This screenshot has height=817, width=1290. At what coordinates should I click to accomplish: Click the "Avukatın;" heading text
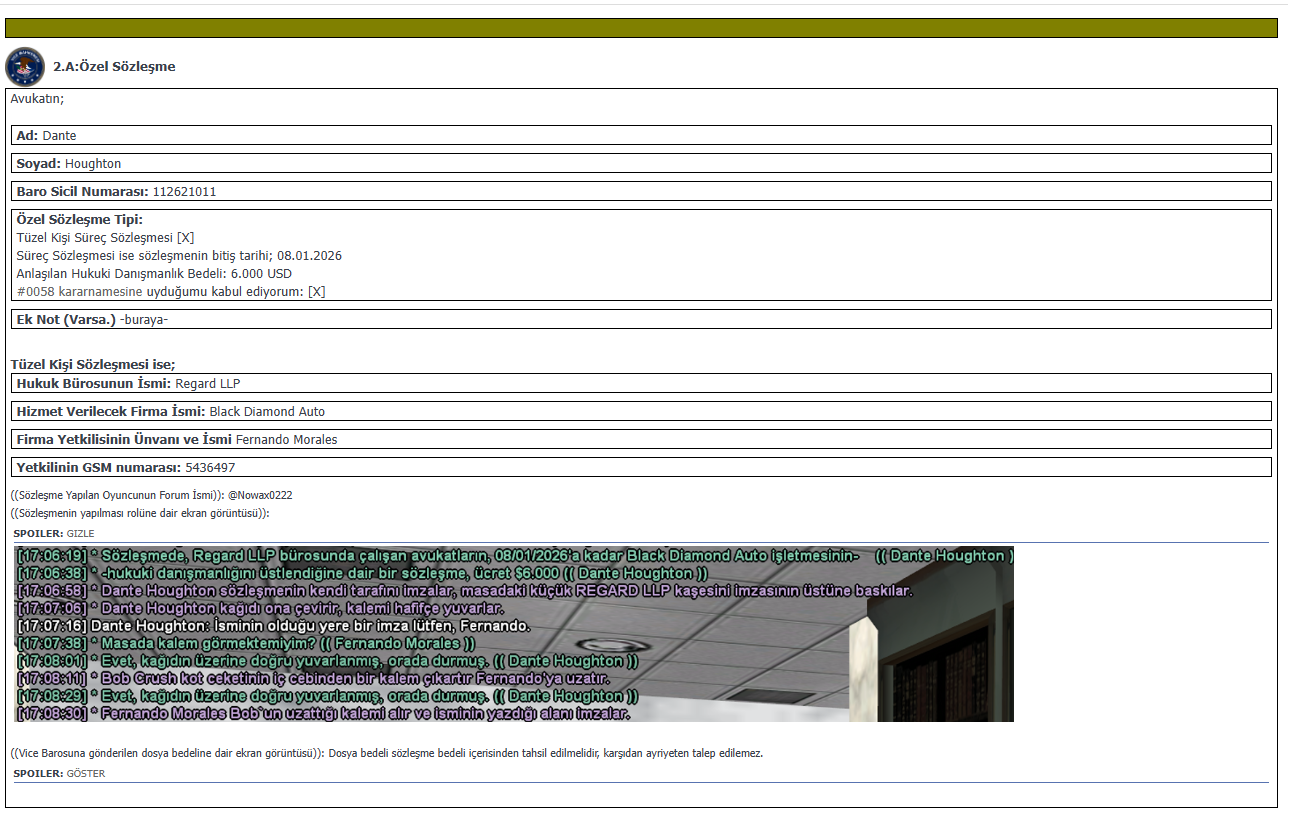coord(37,99)
